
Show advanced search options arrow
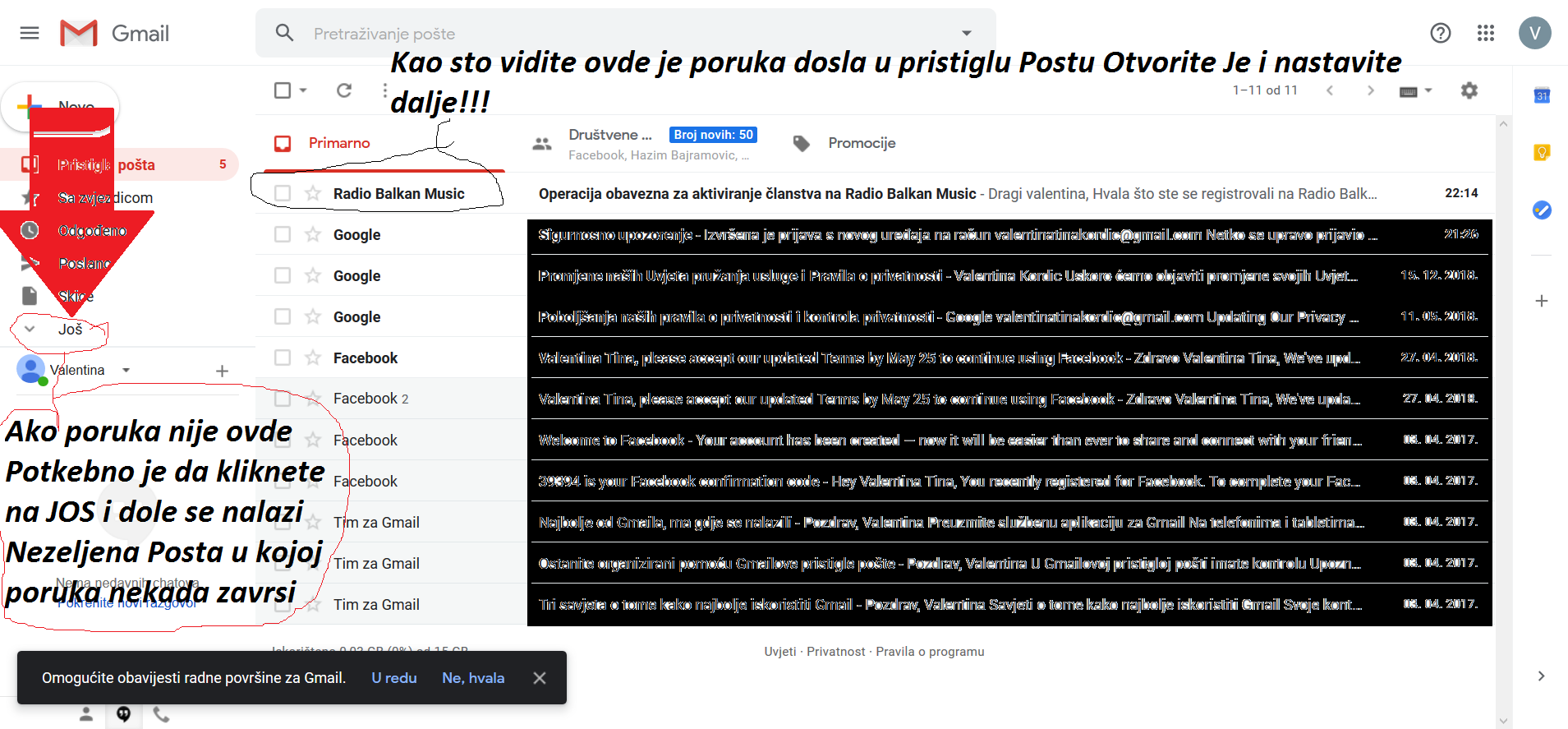point(967,33)
